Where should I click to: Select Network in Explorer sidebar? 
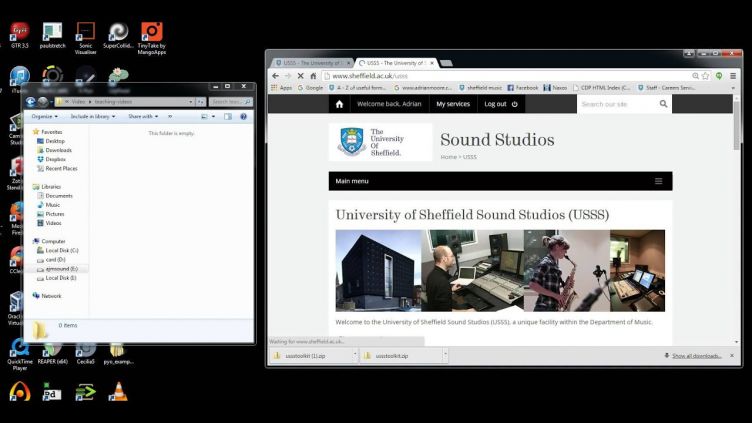coord(47,296)
